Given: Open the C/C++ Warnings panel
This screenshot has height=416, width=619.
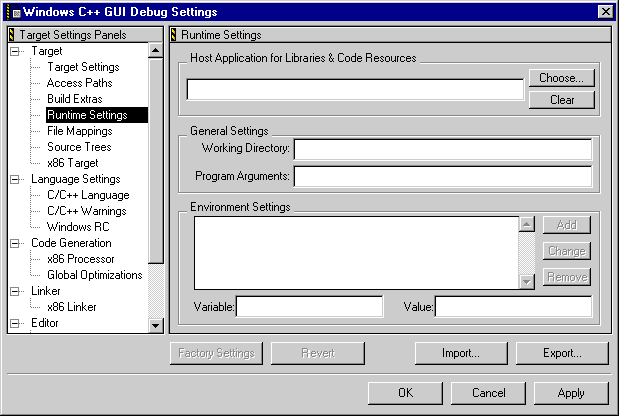Looking at the screenshot, I should point(87,211).
